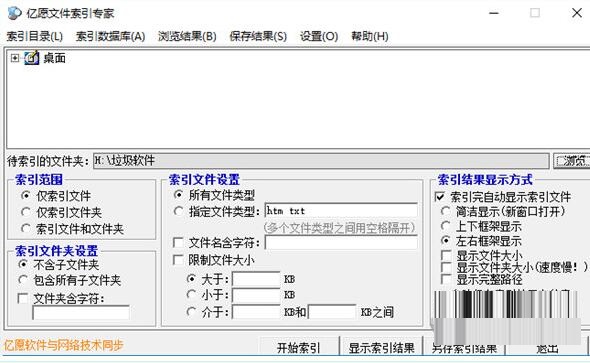The width and height of the screenshot is (590, 363).
Task: Enable 显示文件夹大小(速度慢!) checkbox
Action: (x=446, y=267)
